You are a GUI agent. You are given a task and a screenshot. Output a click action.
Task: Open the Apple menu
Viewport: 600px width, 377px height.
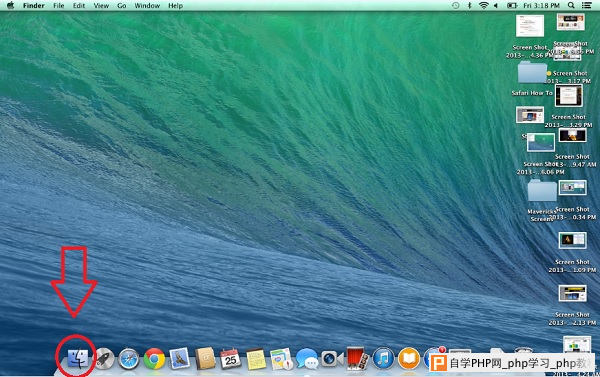coord(10,5)
